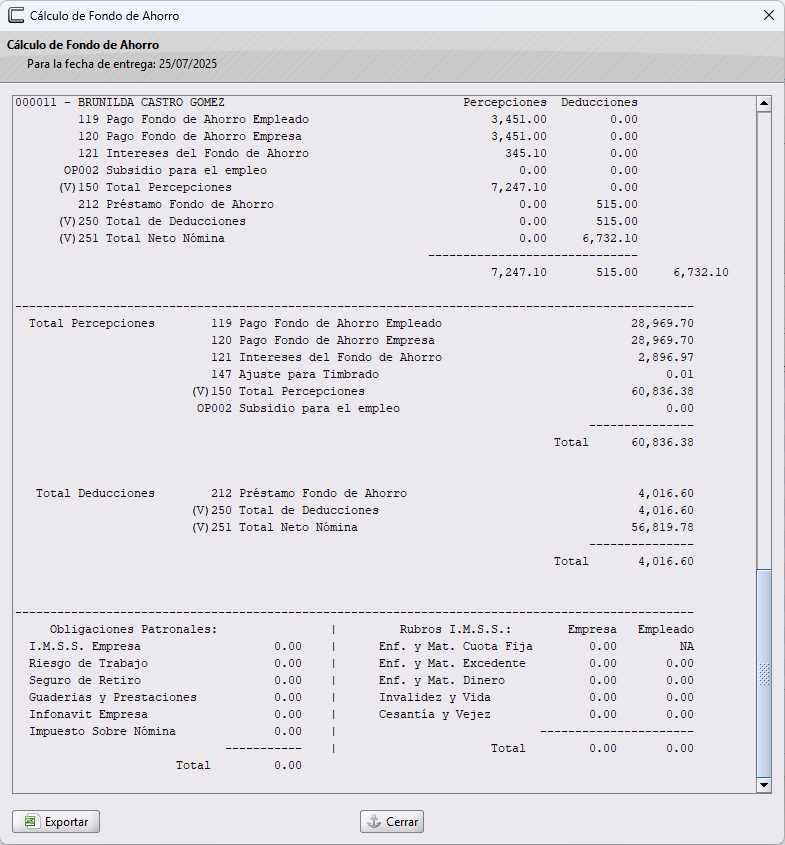Click the Exportar button

click(56, 821)
